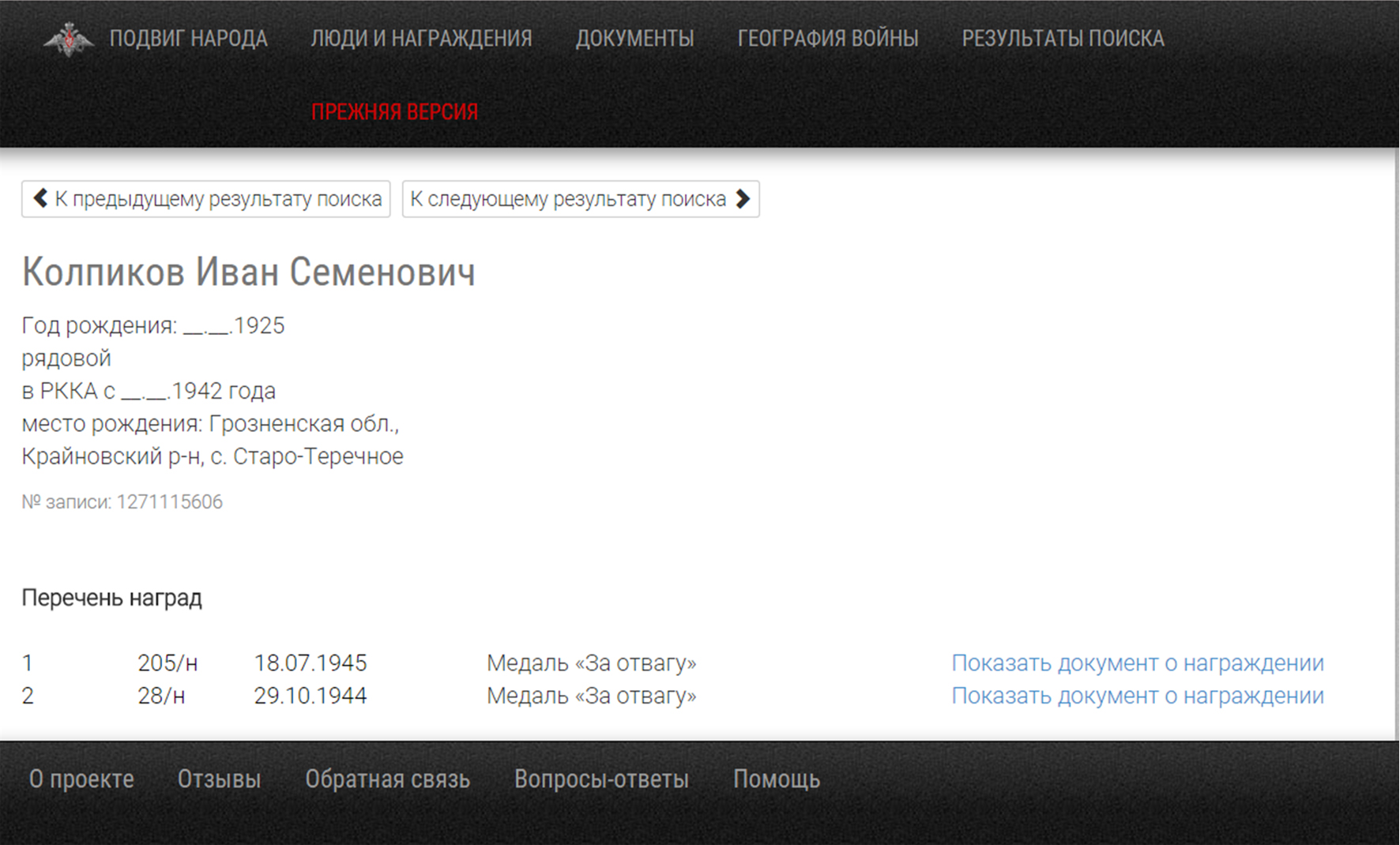Open the Помощь footer link
The height and width of the screenshot is (845, 1400).
tap(776, 779)
